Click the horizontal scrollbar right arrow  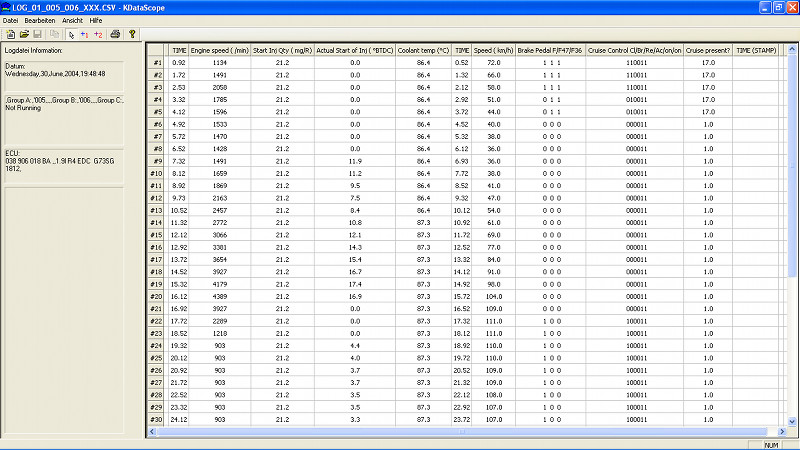[x=782, y=432]
